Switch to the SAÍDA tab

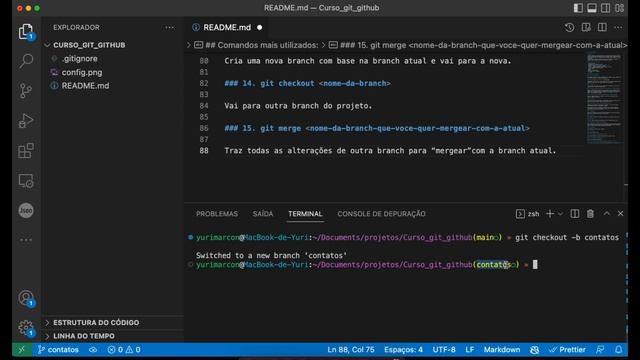tap(263, 214)
